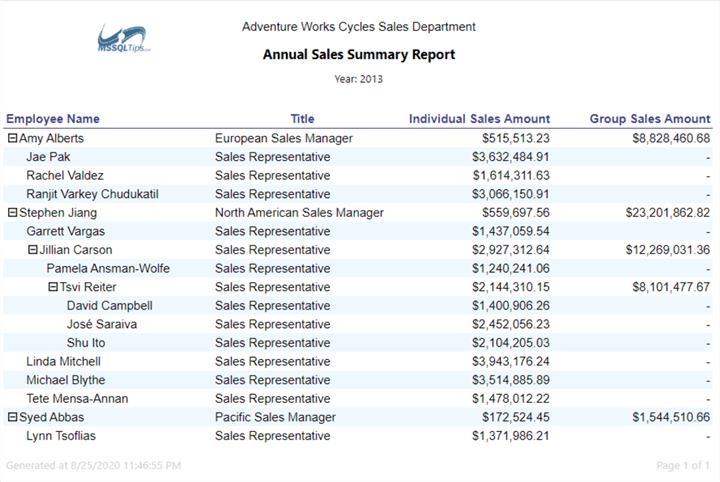Click the name Pamela Ansman-Wolfe

(x=108, y=269)
